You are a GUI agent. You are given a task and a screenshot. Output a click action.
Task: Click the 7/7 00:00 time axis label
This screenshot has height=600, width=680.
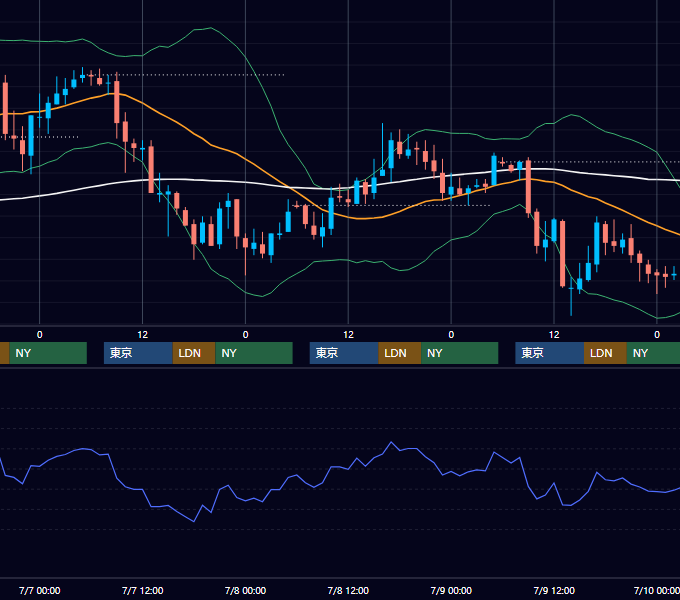[39, 590]
